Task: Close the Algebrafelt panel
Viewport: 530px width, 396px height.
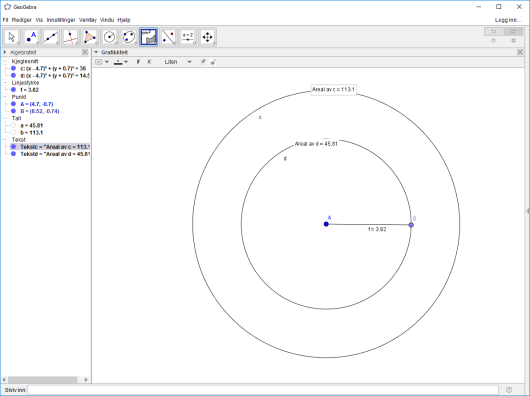Action: tap(85, 52)
